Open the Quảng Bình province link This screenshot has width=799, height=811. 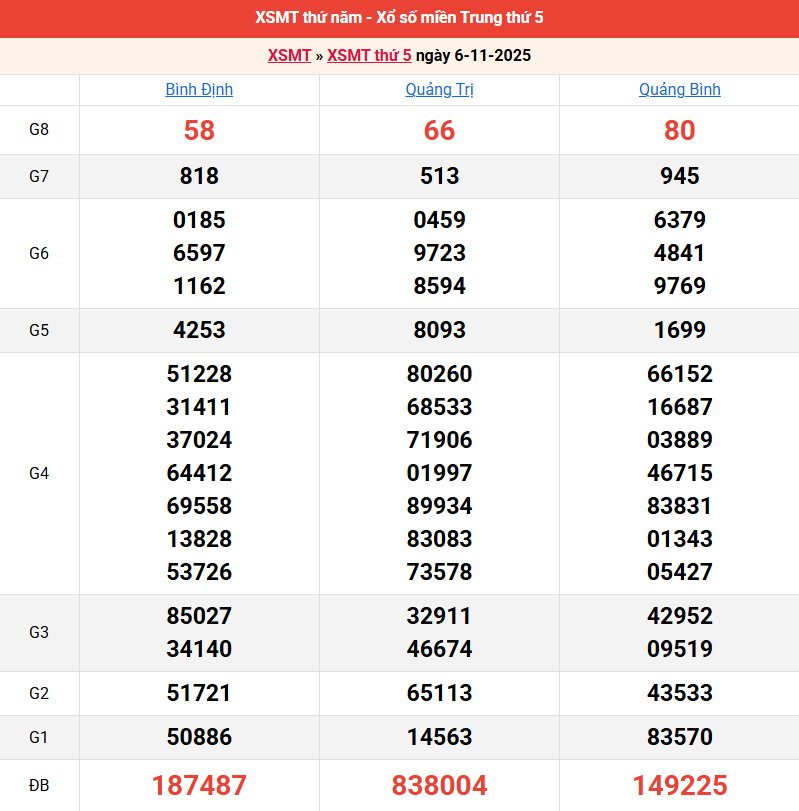tap(679, 90)
